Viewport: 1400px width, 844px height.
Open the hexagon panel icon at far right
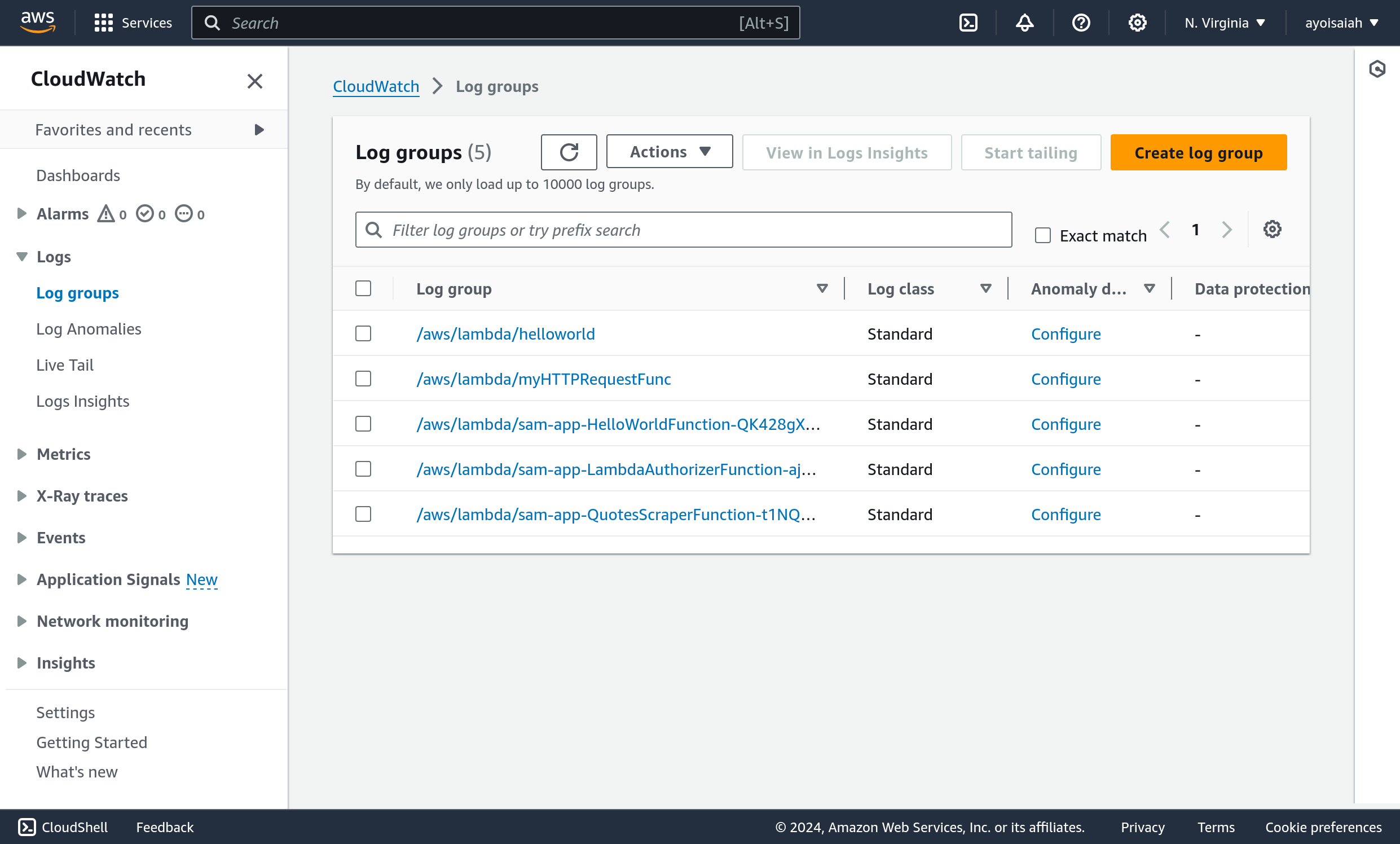(1377, 69)
